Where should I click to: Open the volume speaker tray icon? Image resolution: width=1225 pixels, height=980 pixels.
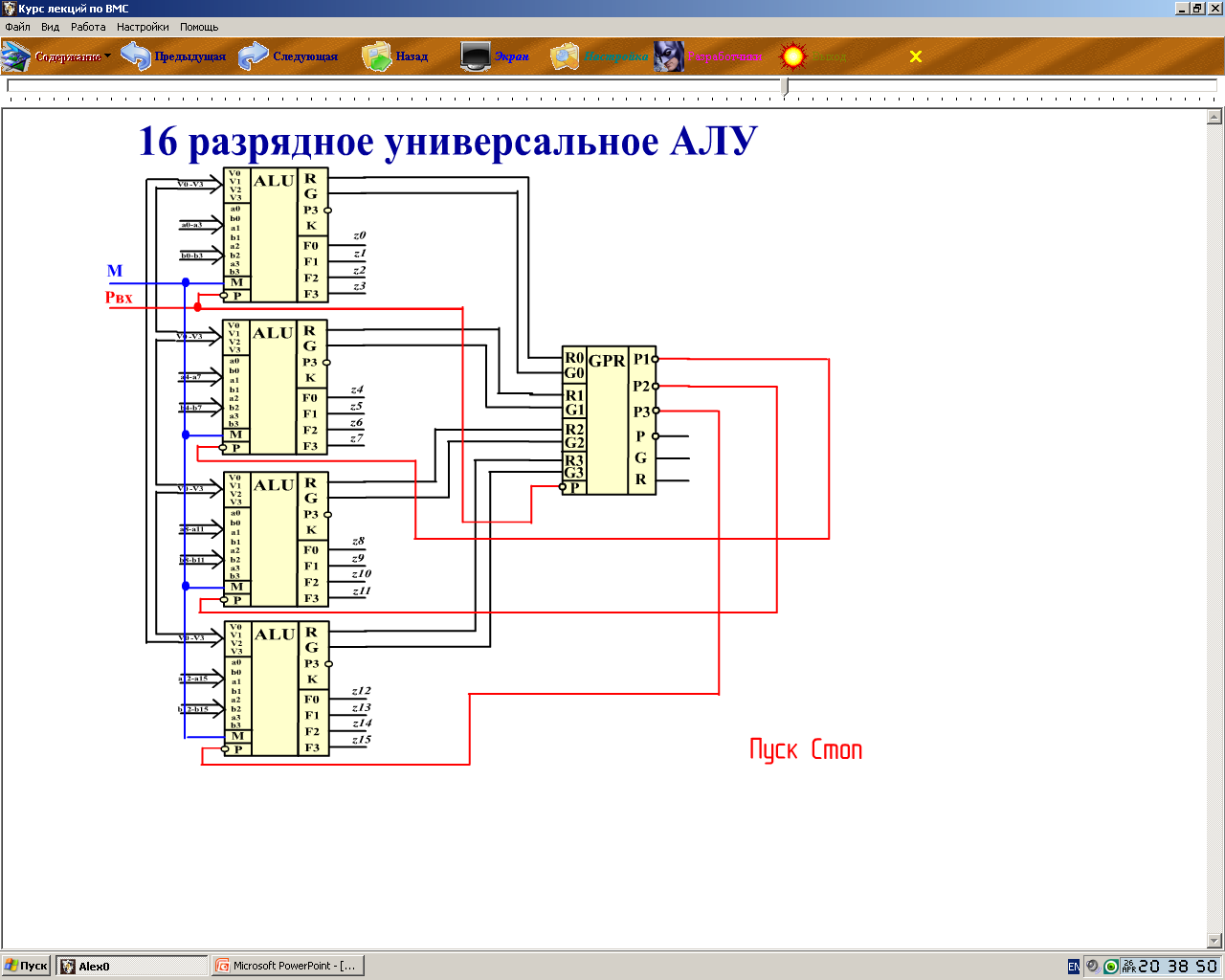1092,967
